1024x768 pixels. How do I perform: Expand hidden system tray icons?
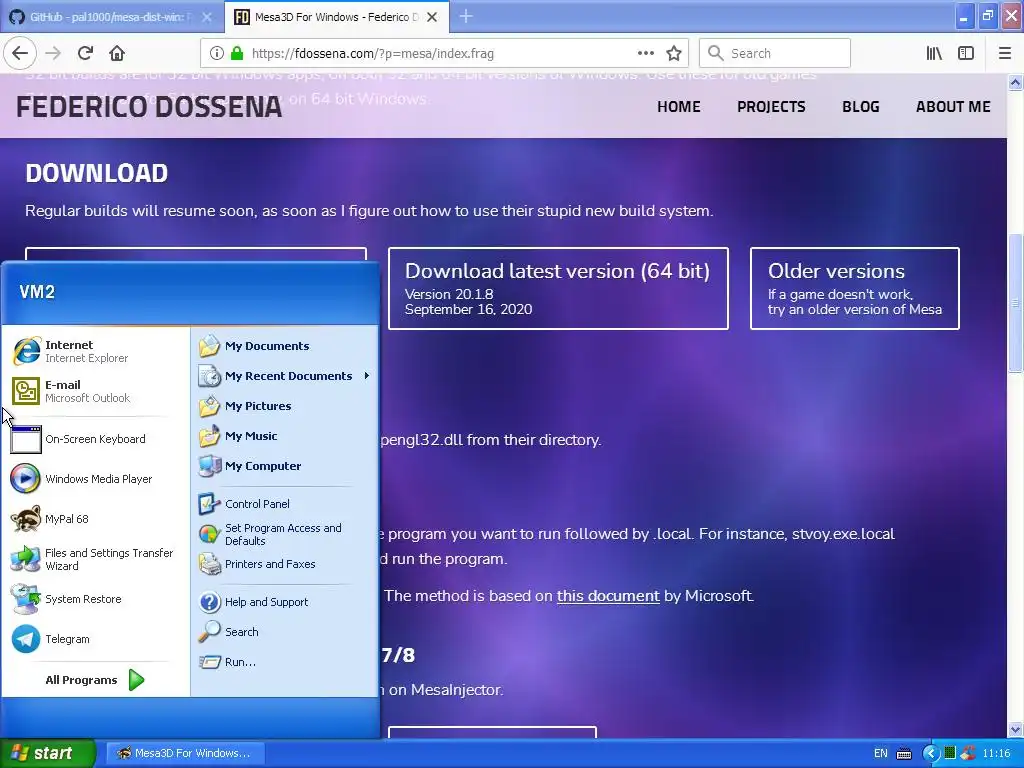click(x=931, y=754)
